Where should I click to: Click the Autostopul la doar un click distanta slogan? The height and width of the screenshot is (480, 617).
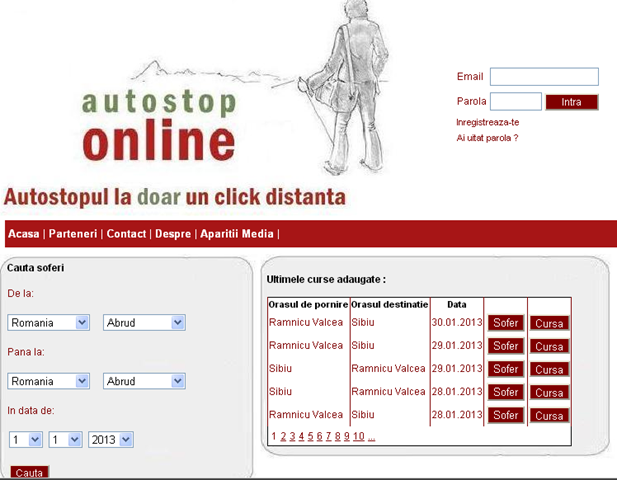click(175, 197)
